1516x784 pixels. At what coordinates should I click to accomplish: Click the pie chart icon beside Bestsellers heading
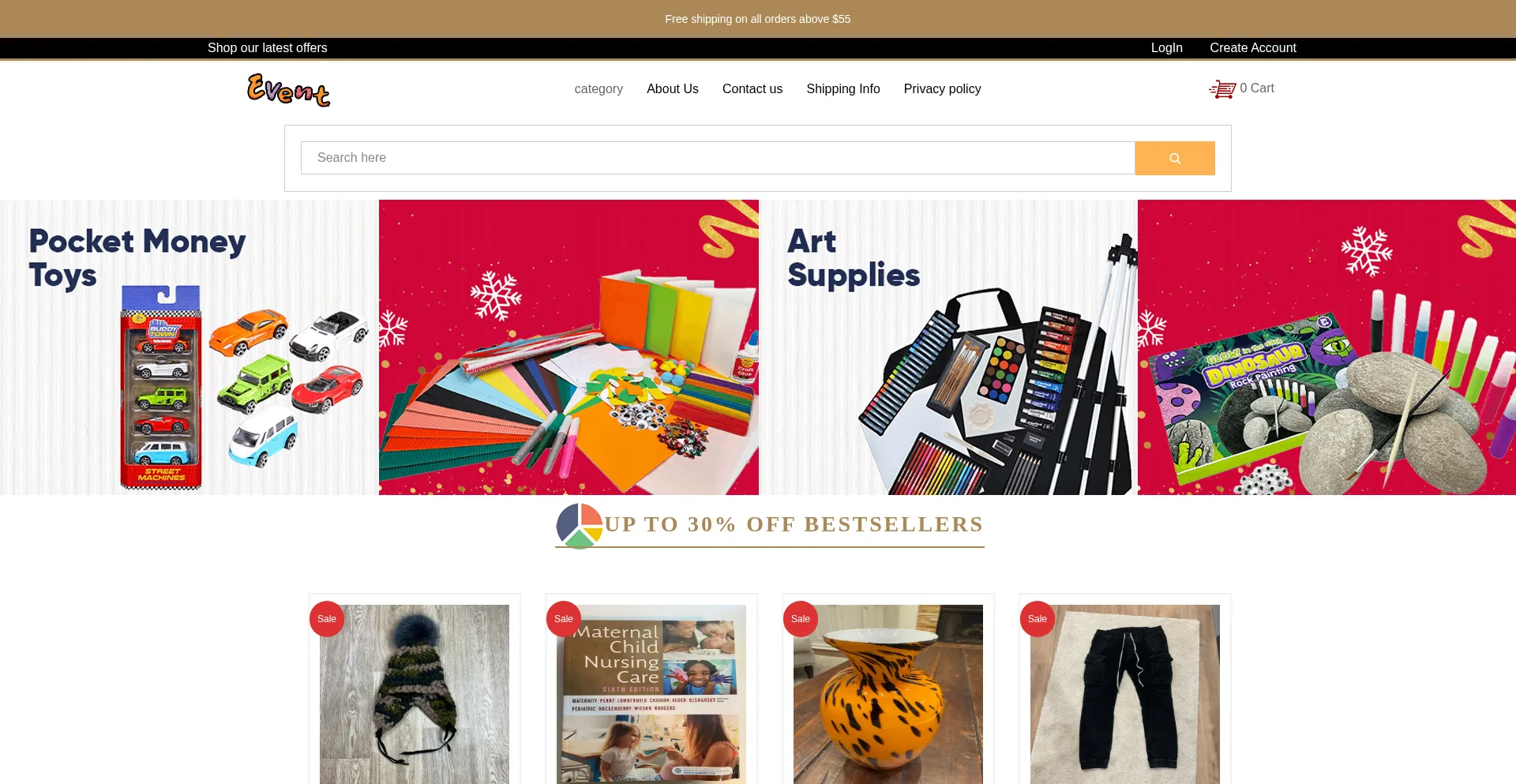point(580,526)
